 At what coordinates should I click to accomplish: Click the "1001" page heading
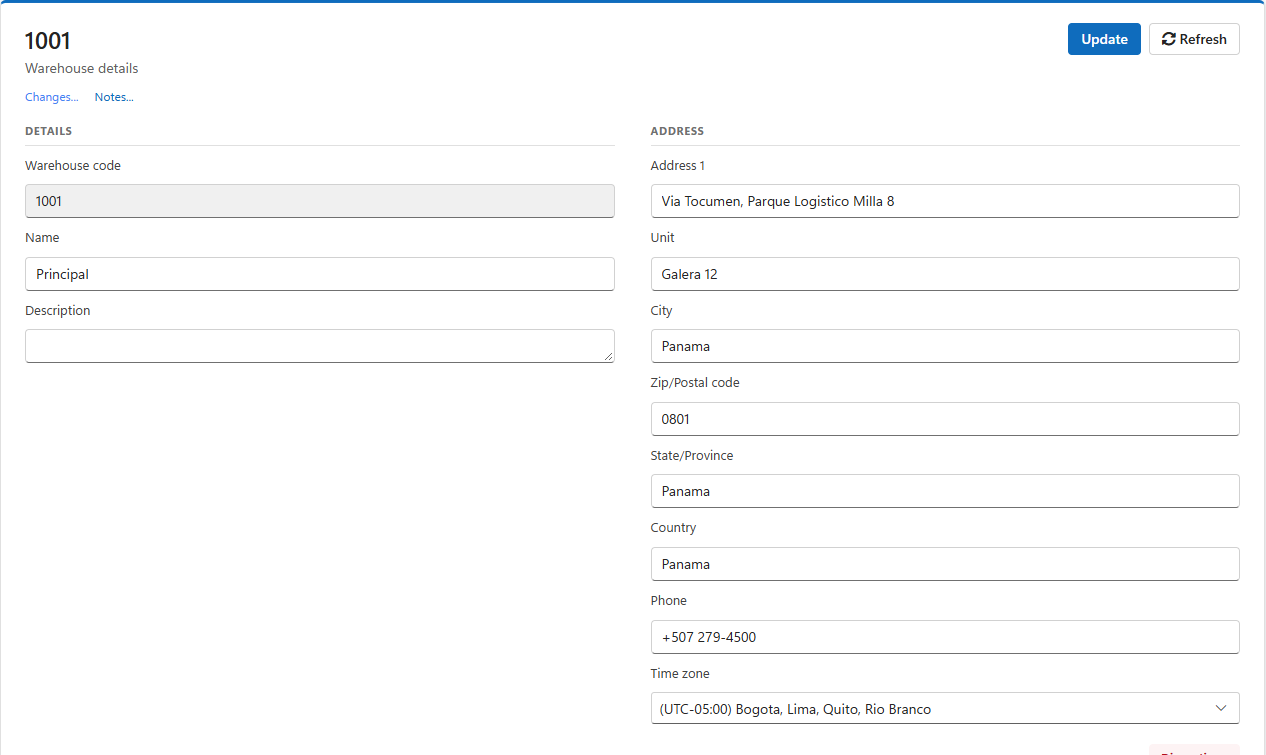tap(48, 41)
